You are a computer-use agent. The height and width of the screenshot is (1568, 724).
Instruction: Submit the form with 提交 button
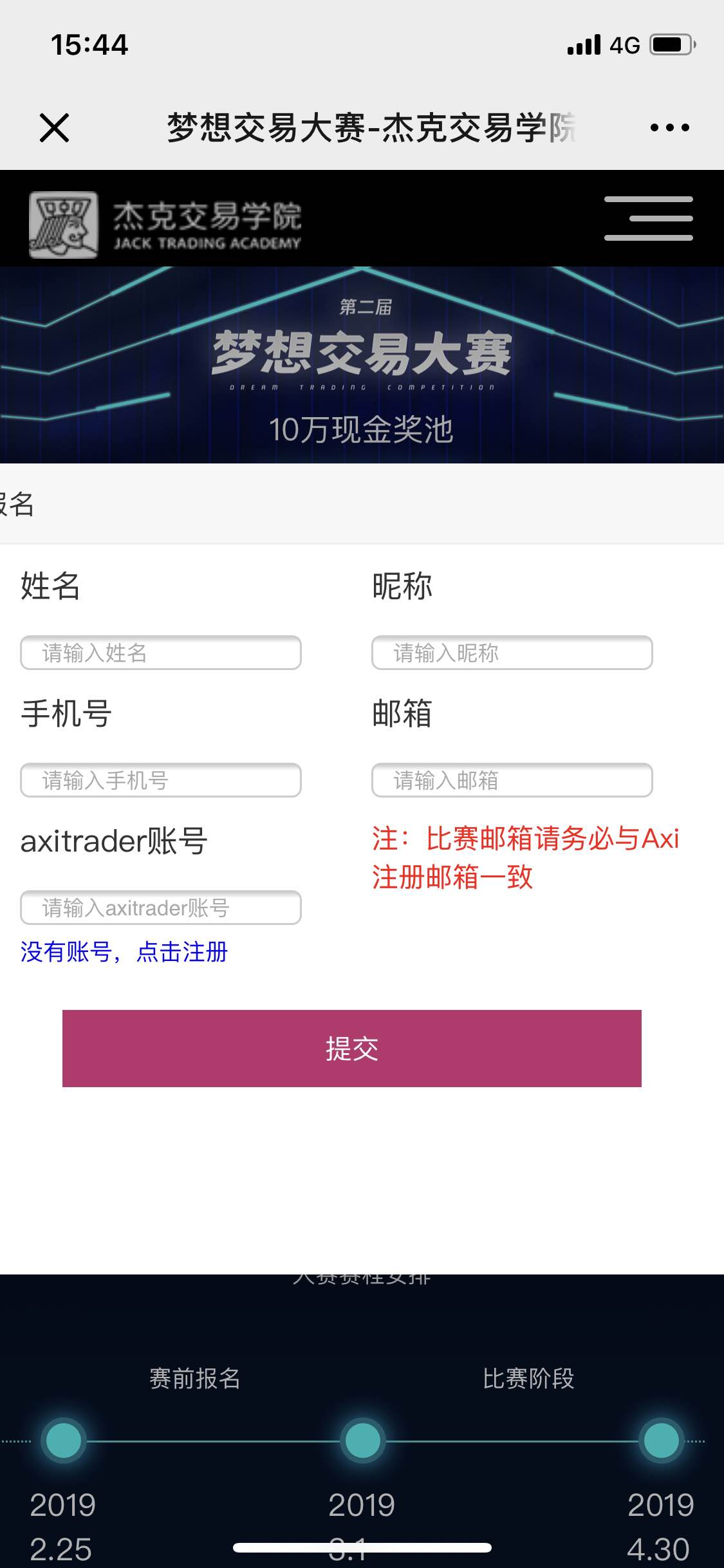point(352,1049)
